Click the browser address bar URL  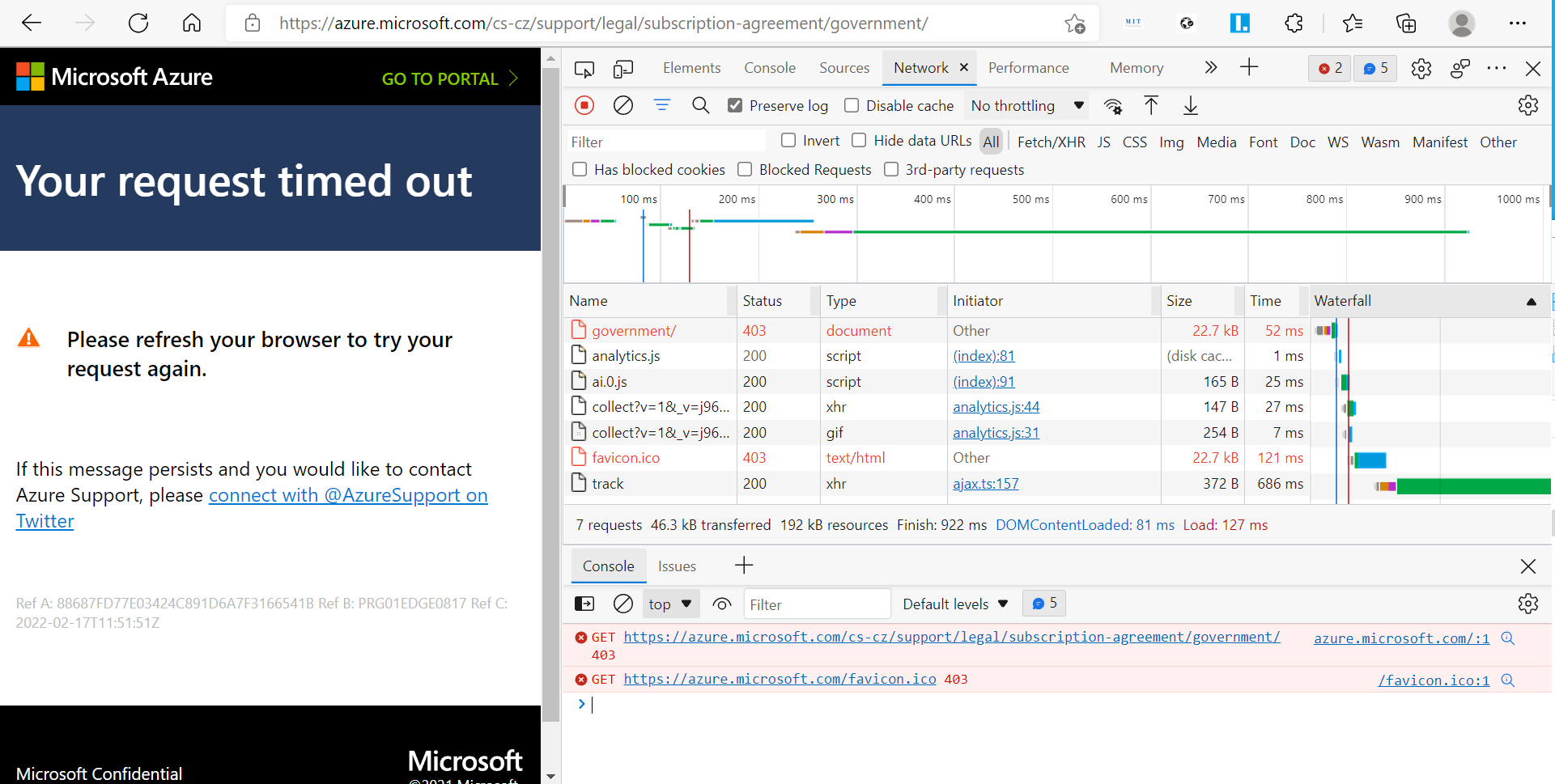[x=603, y=23]
